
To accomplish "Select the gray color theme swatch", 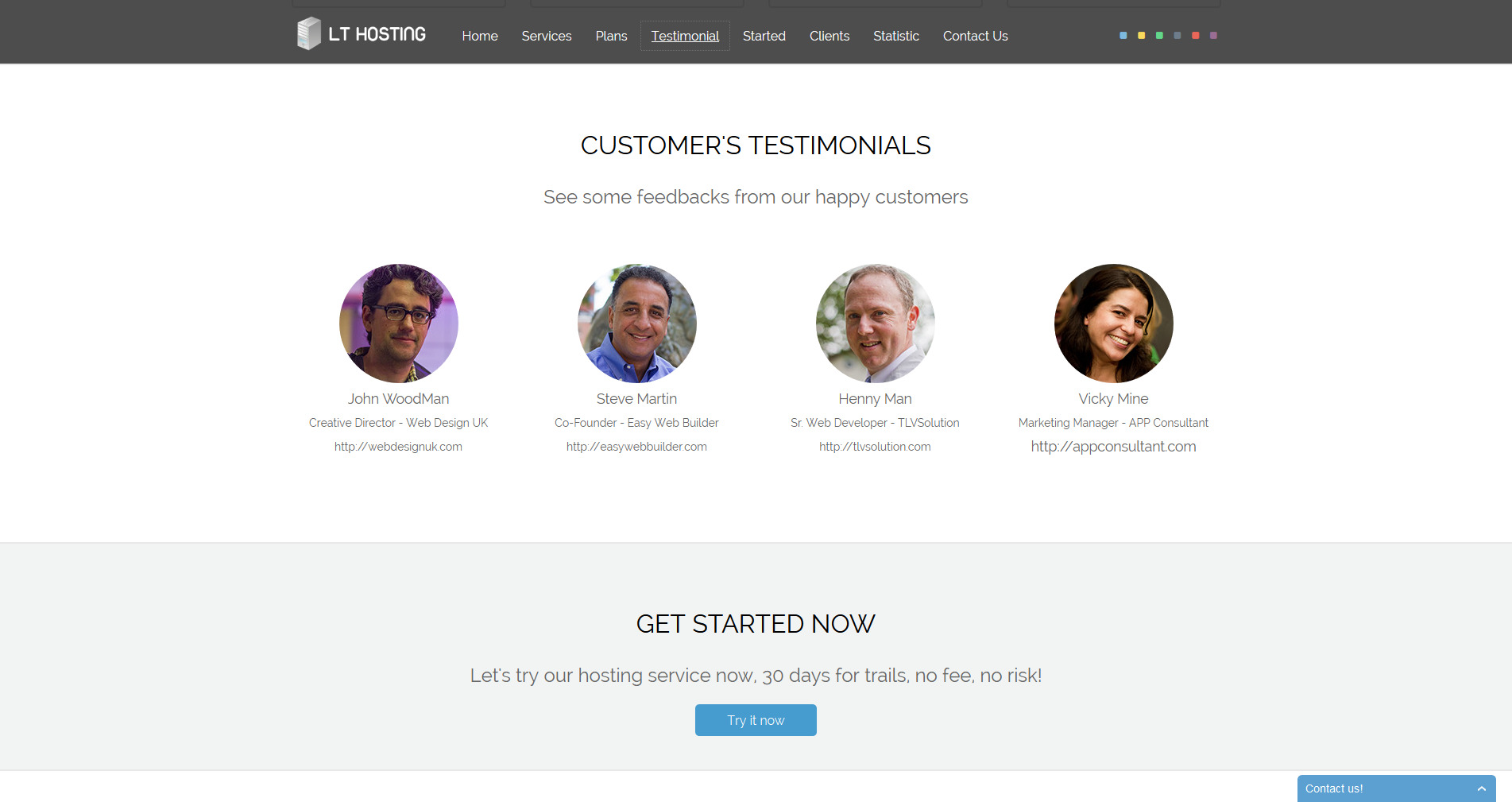I will pyautogui.click(x=1178, y=36).
